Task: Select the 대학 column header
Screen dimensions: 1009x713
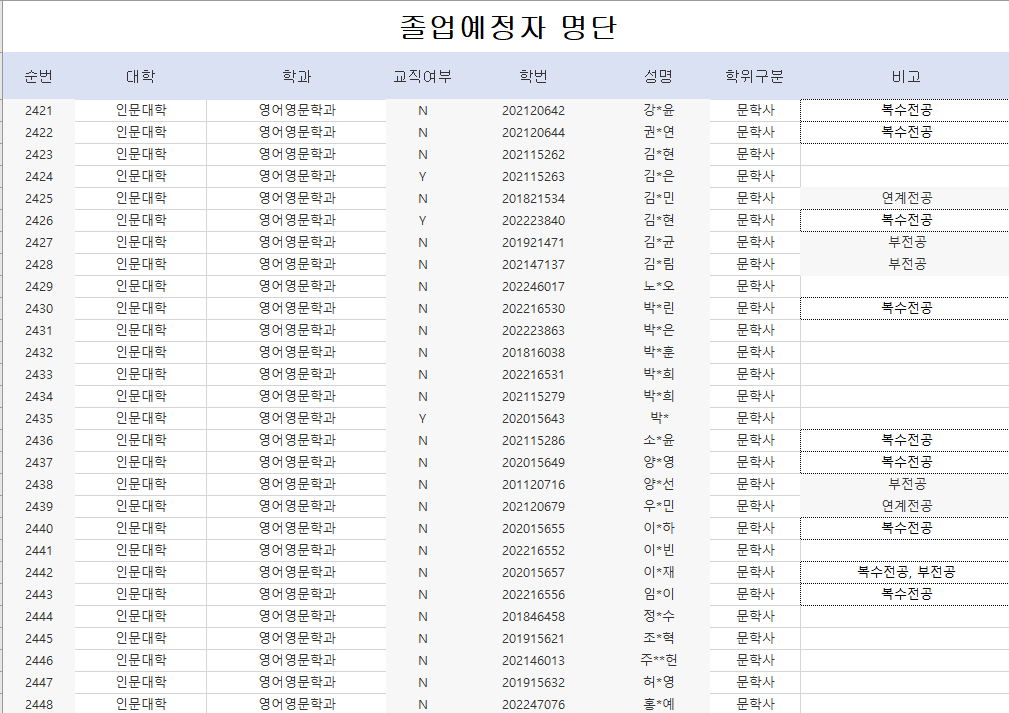Action: click(x=141, y=77)
